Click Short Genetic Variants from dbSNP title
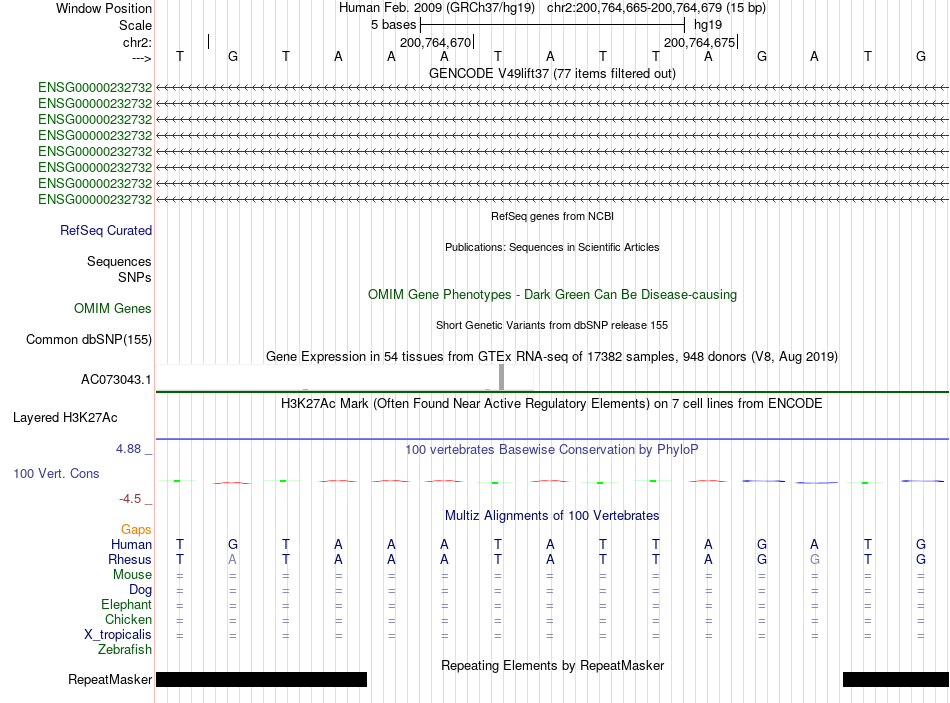 (x=552, y=325)
